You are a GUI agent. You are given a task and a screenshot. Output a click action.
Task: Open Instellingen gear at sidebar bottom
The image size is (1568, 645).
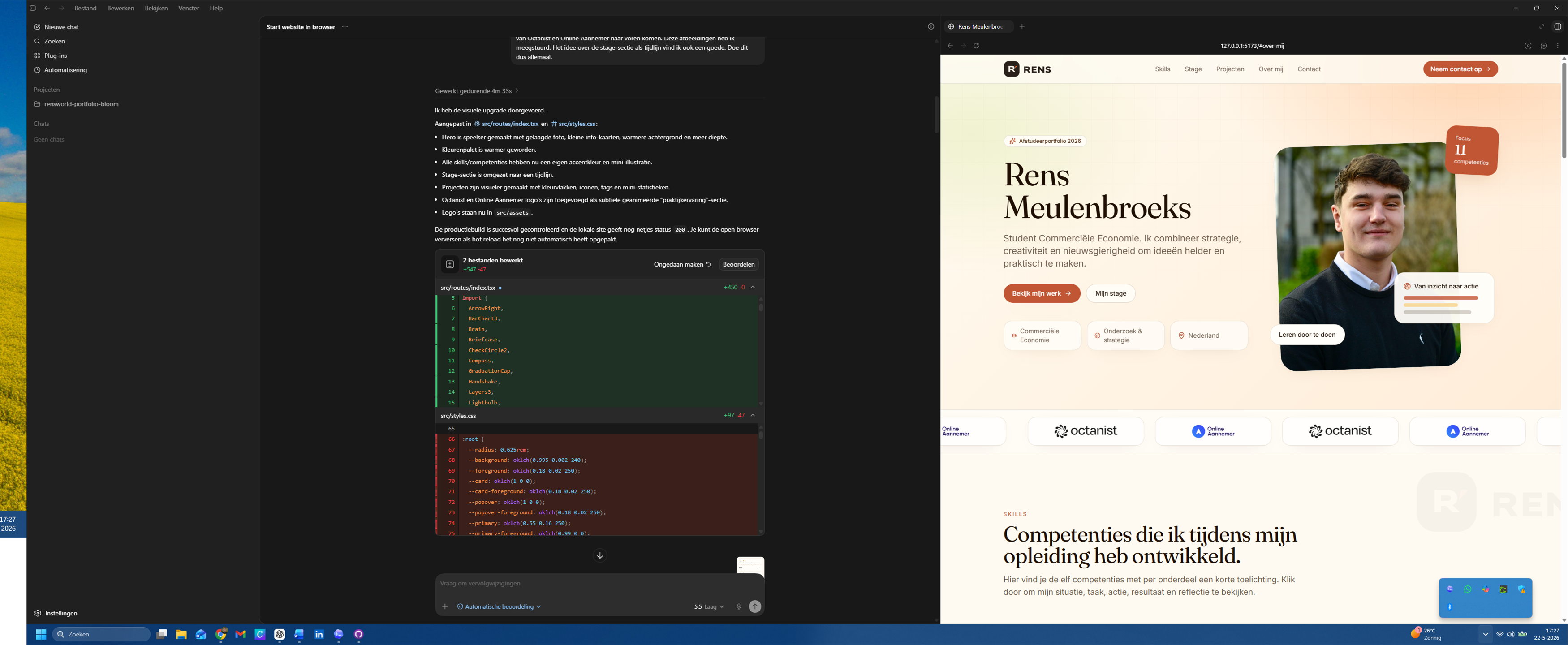tap(56, 613)
